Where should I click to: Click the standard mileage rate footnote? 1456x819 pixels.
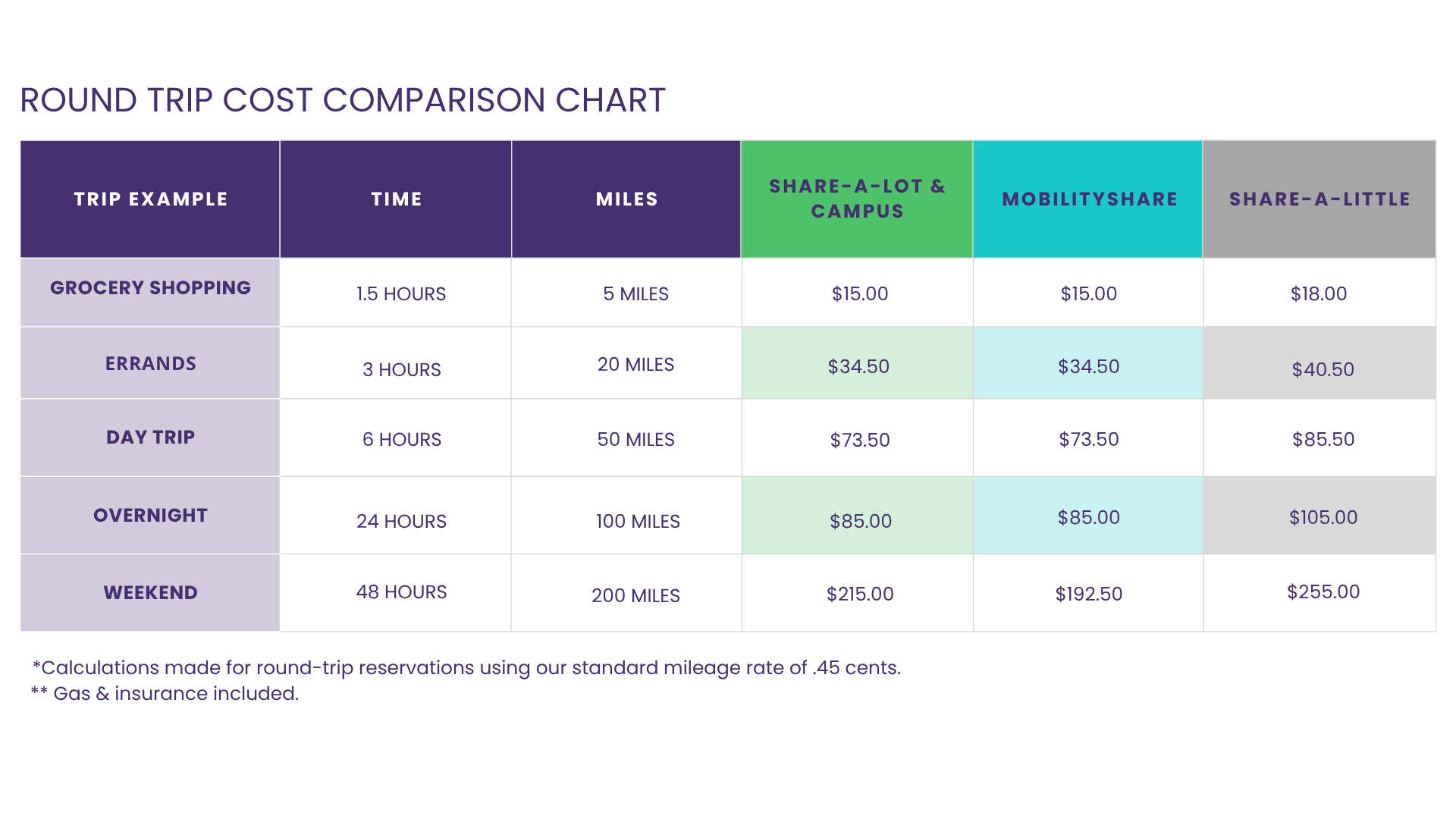click(466, 668)
